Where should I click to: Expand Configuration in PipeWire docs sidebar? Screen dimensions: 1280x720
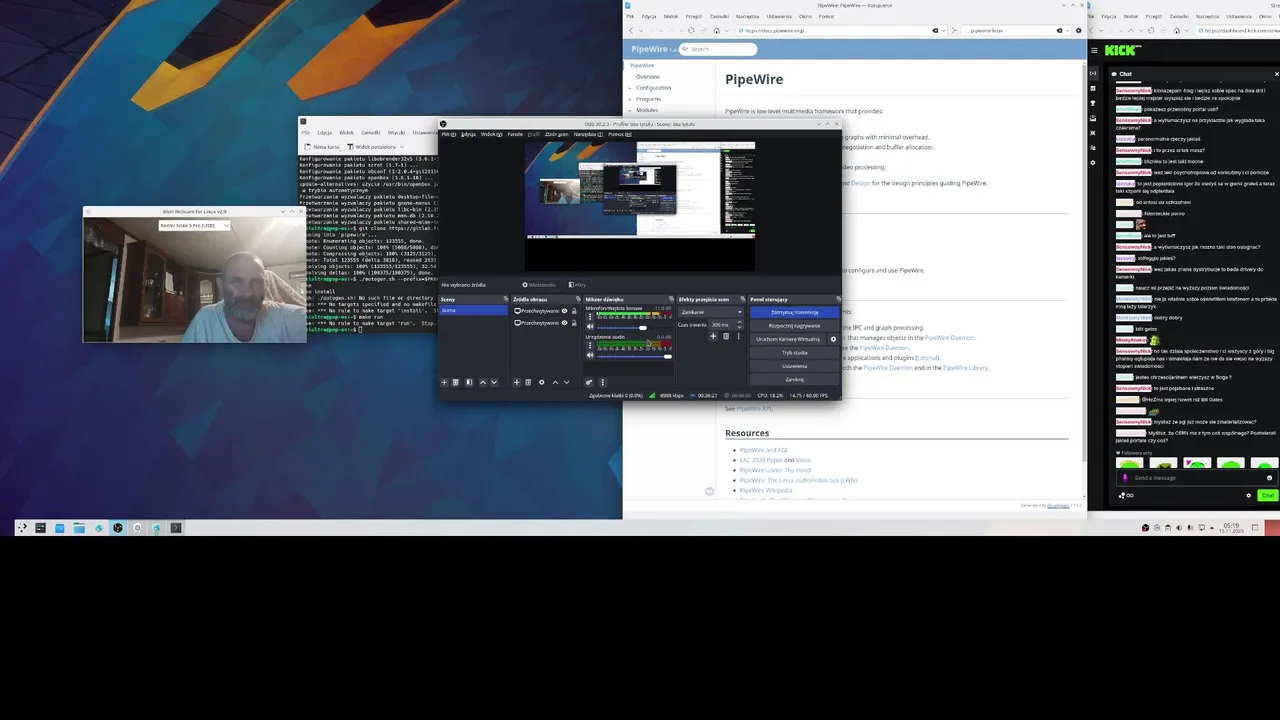(x=630, y=88)
